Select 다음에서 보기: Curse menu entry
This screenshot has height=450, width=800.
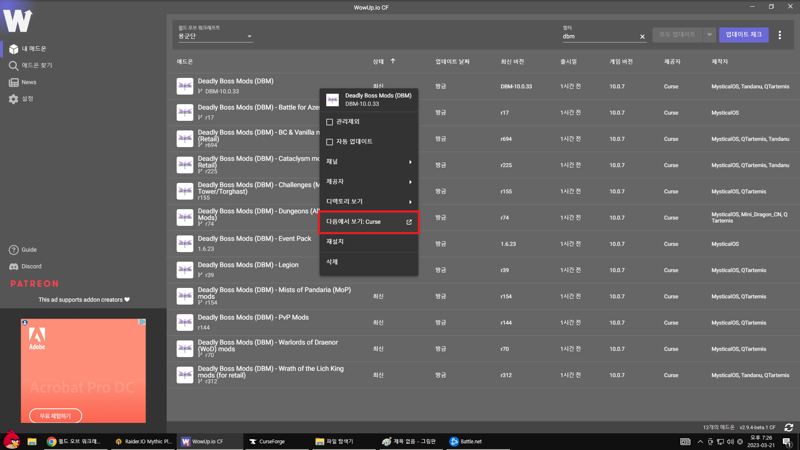pos(368,222)
